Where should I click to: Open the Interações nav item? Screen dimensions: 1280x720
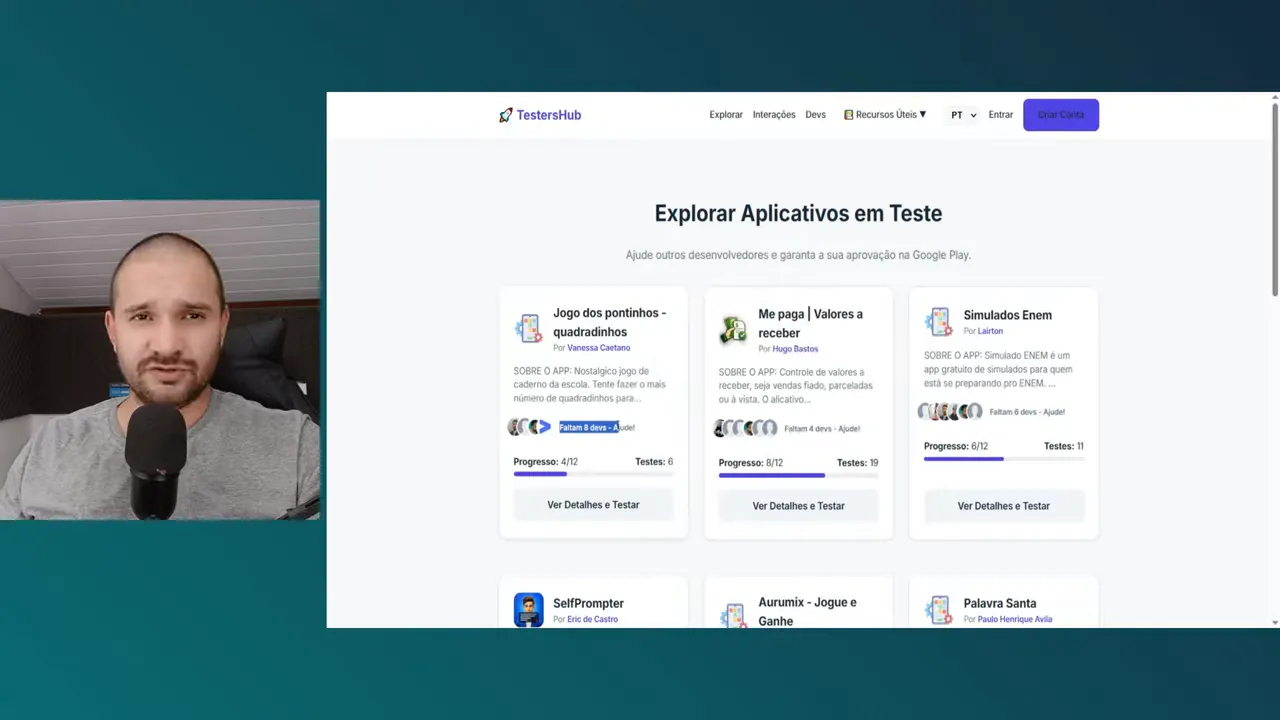tap(774, 115)
